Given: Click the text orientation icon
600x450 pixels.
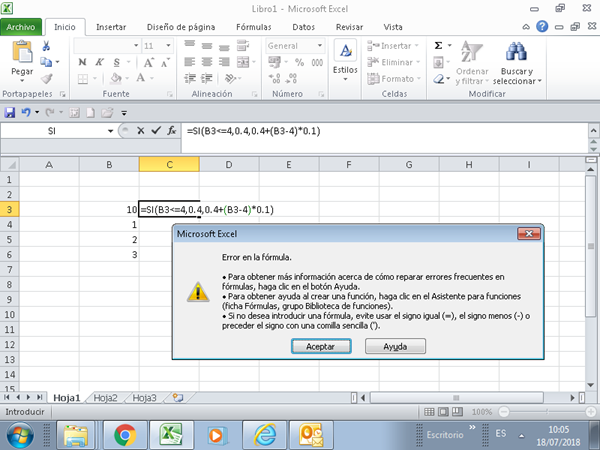Looking at the screenshot, I should (230, 78).
